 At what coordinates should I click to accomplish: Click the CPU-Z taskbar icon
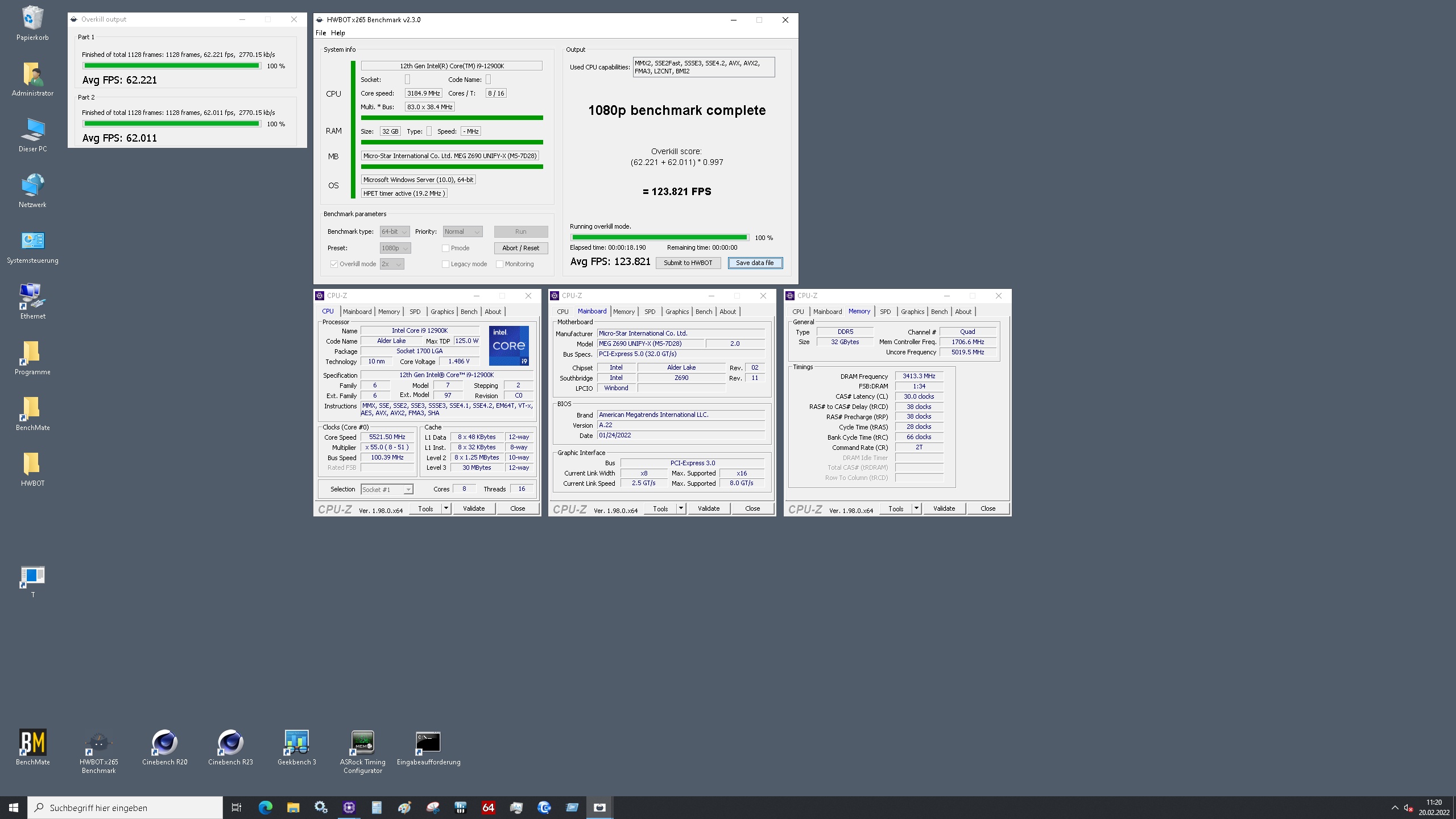coord(349,807)
